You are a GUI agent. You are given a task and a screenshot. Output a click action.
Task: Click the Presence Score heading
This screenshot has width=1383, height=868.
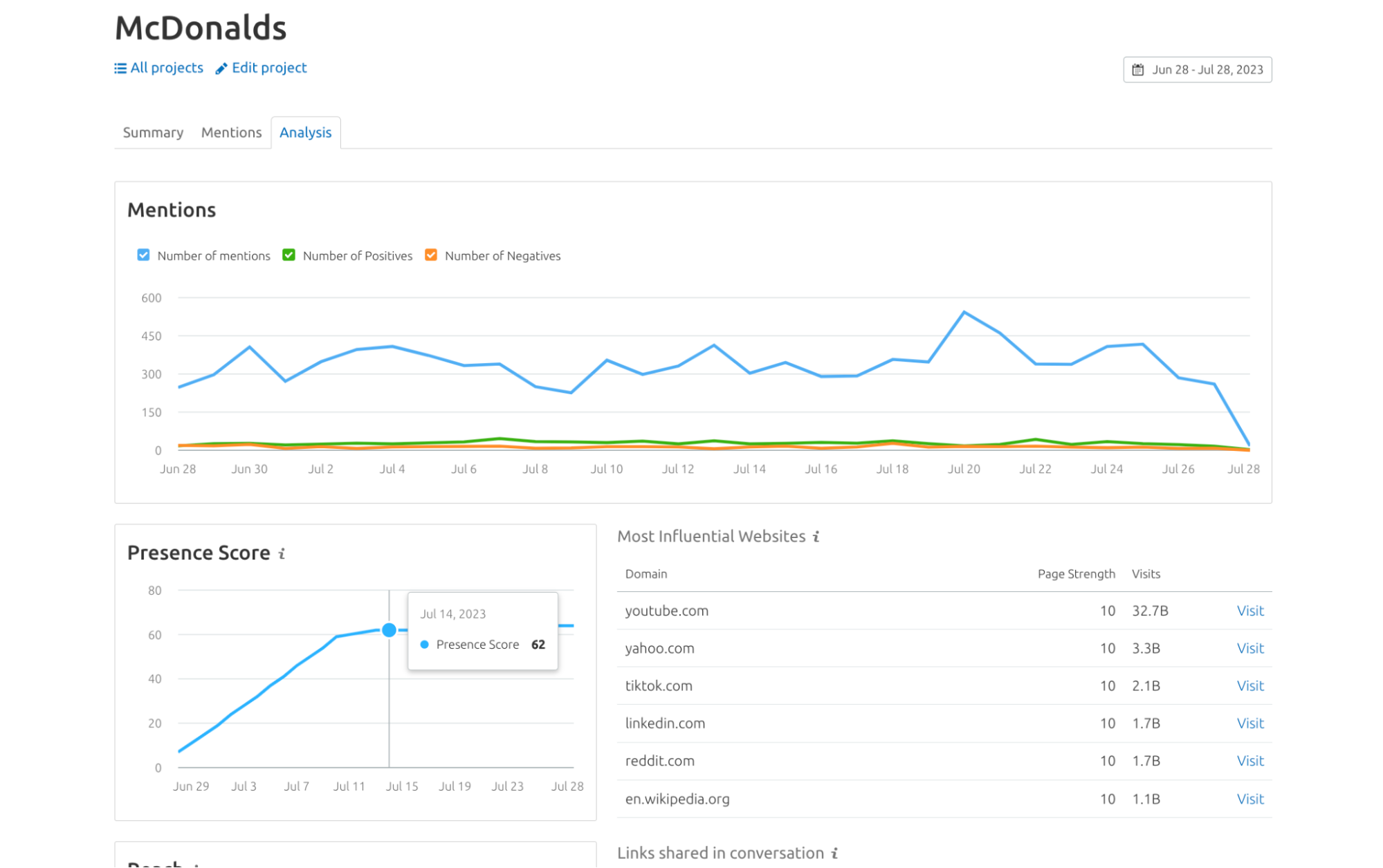(199, 553)
